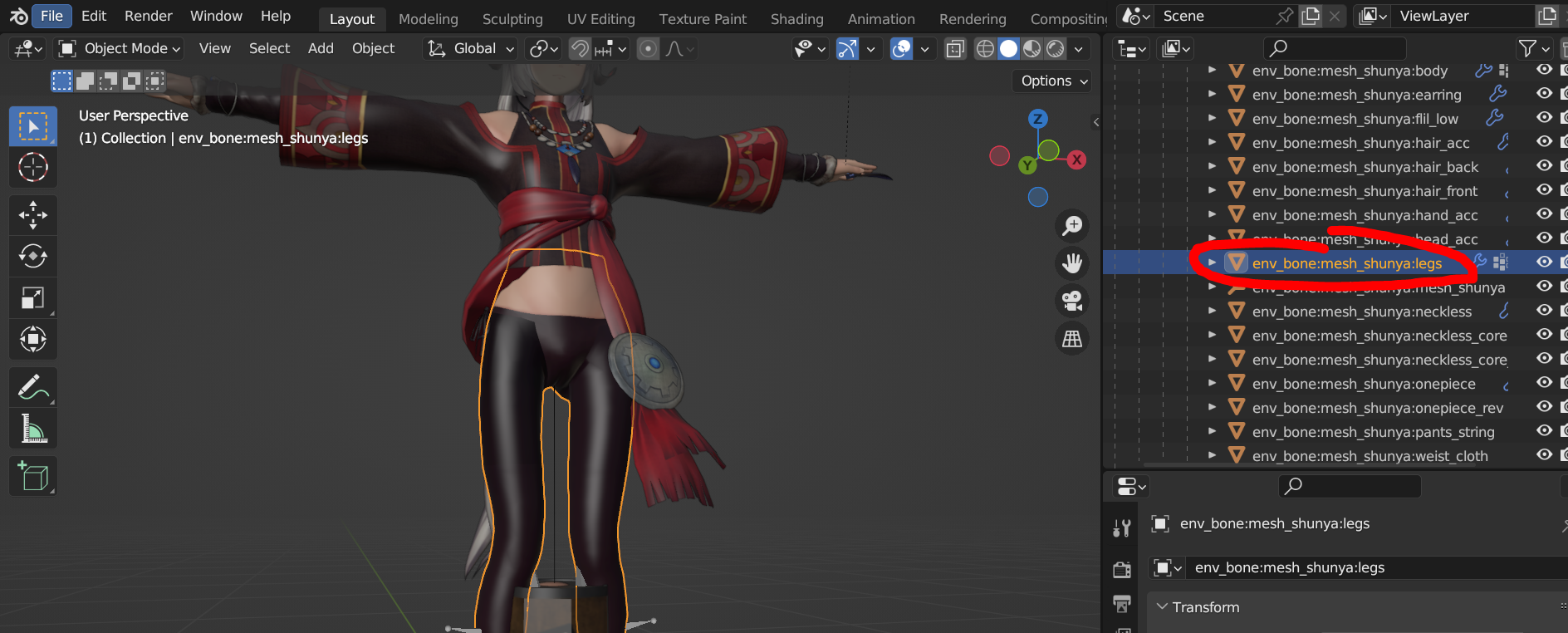Switch to wireframe viewport shading
The height and width of the screenshot is (633, 1568).
point(984,49)
